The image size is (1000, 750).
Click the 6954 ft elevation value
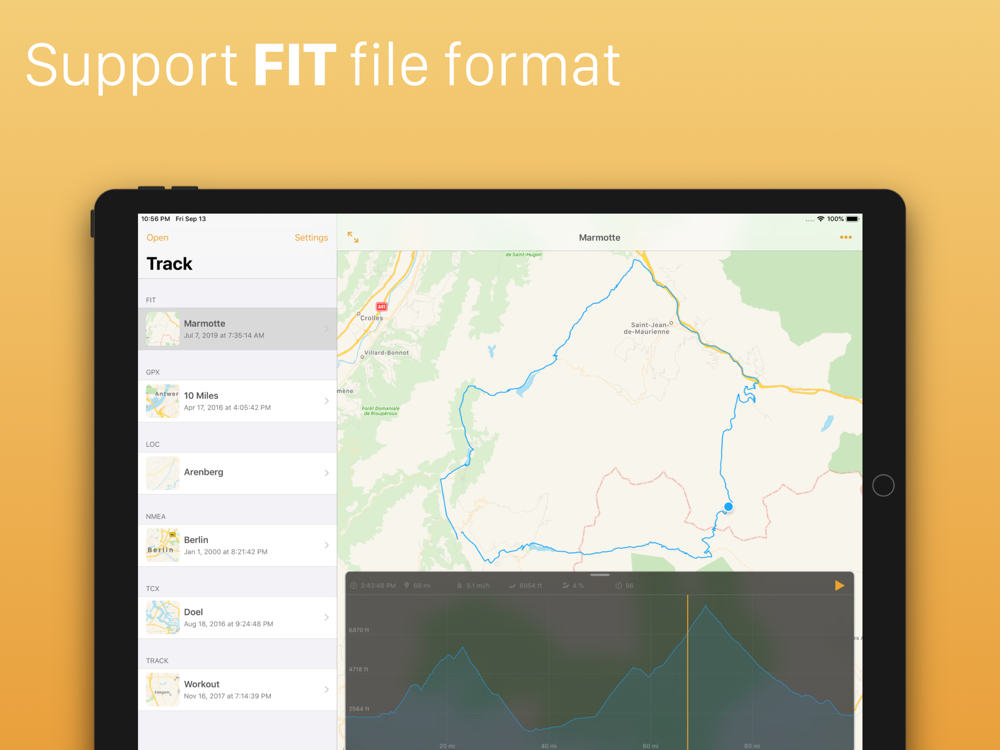tap(530, 585)
